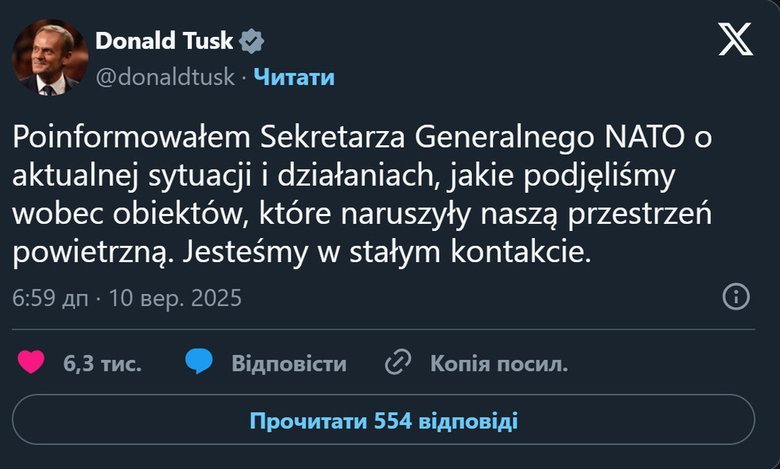Click the blue reply bubble icon

[199, 362]
